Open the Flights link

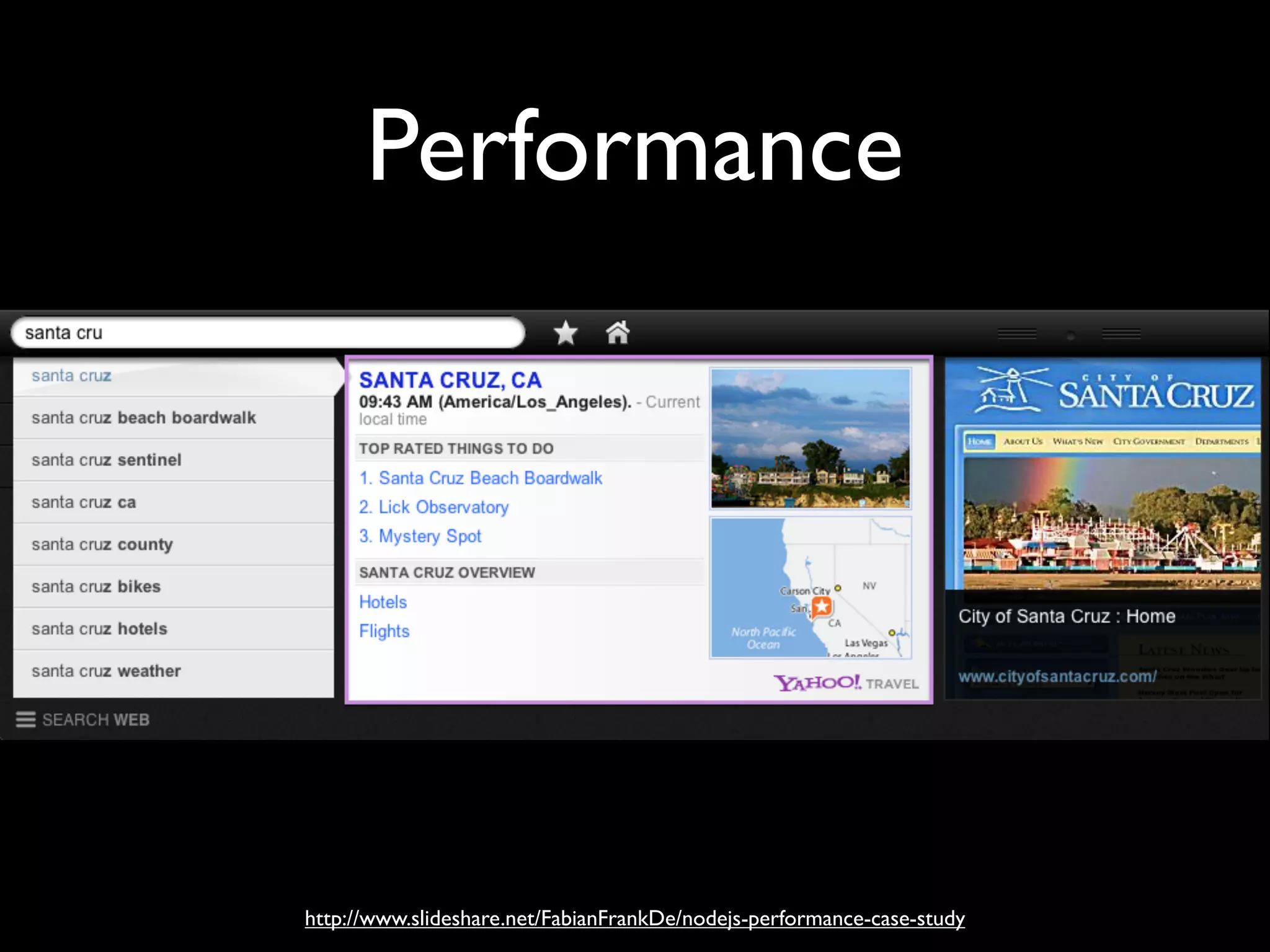tap(384, 631)
